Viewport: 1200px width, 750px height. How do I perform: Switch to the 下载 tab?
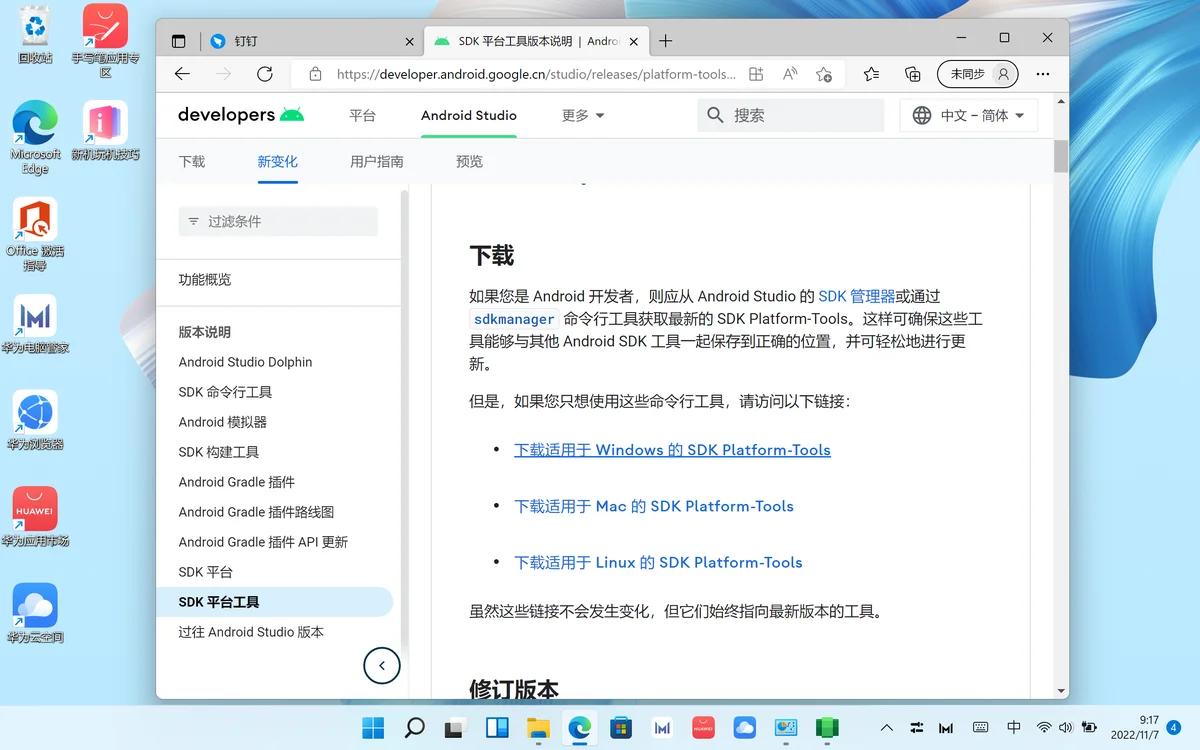[192, 161]
